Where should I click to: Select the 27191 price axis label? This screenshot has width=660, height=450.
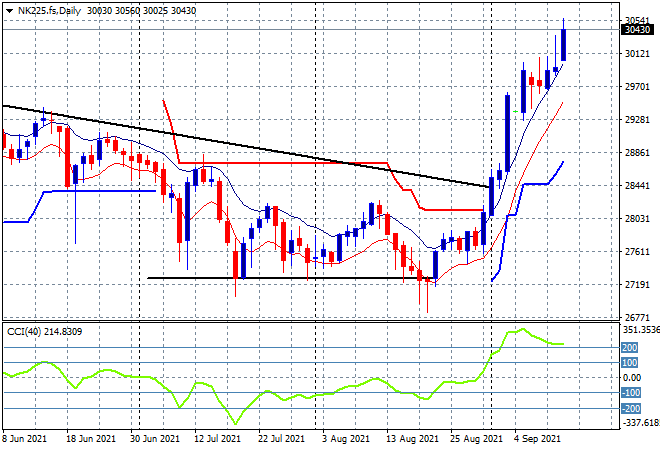point(637,285)
